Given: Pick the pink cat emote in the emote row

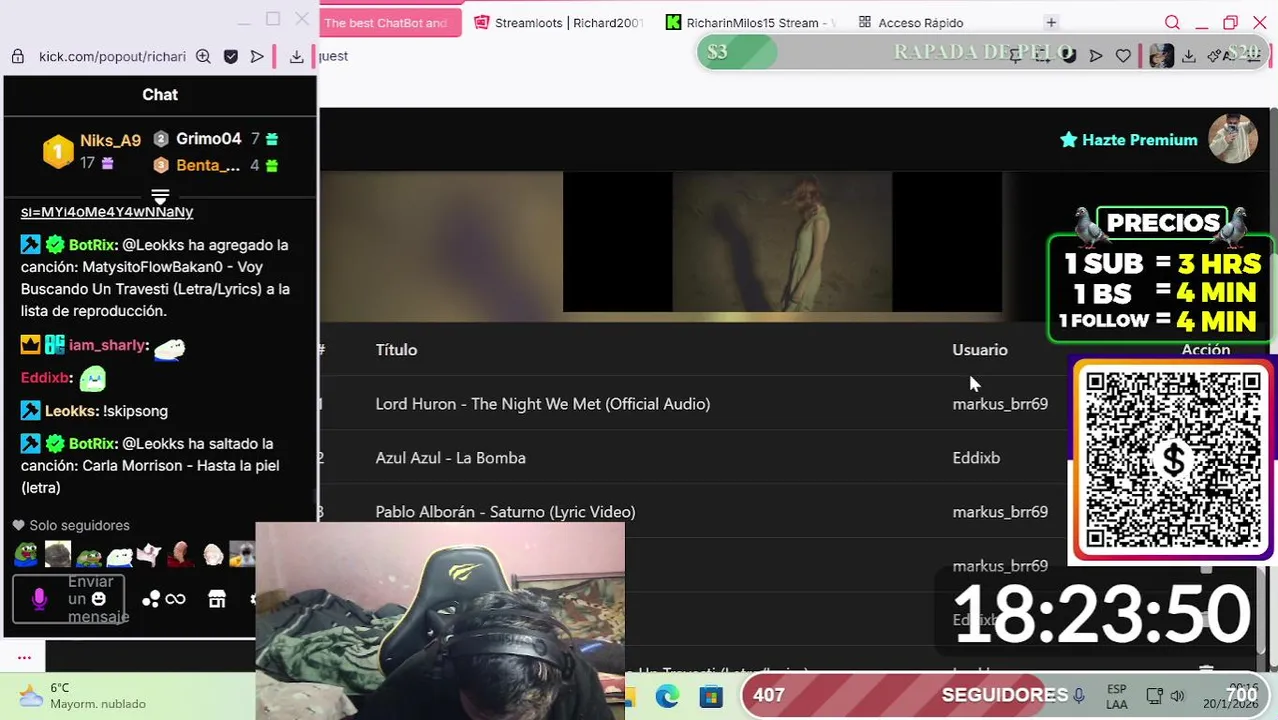Looking at the screenshot, I should [150, 554].
